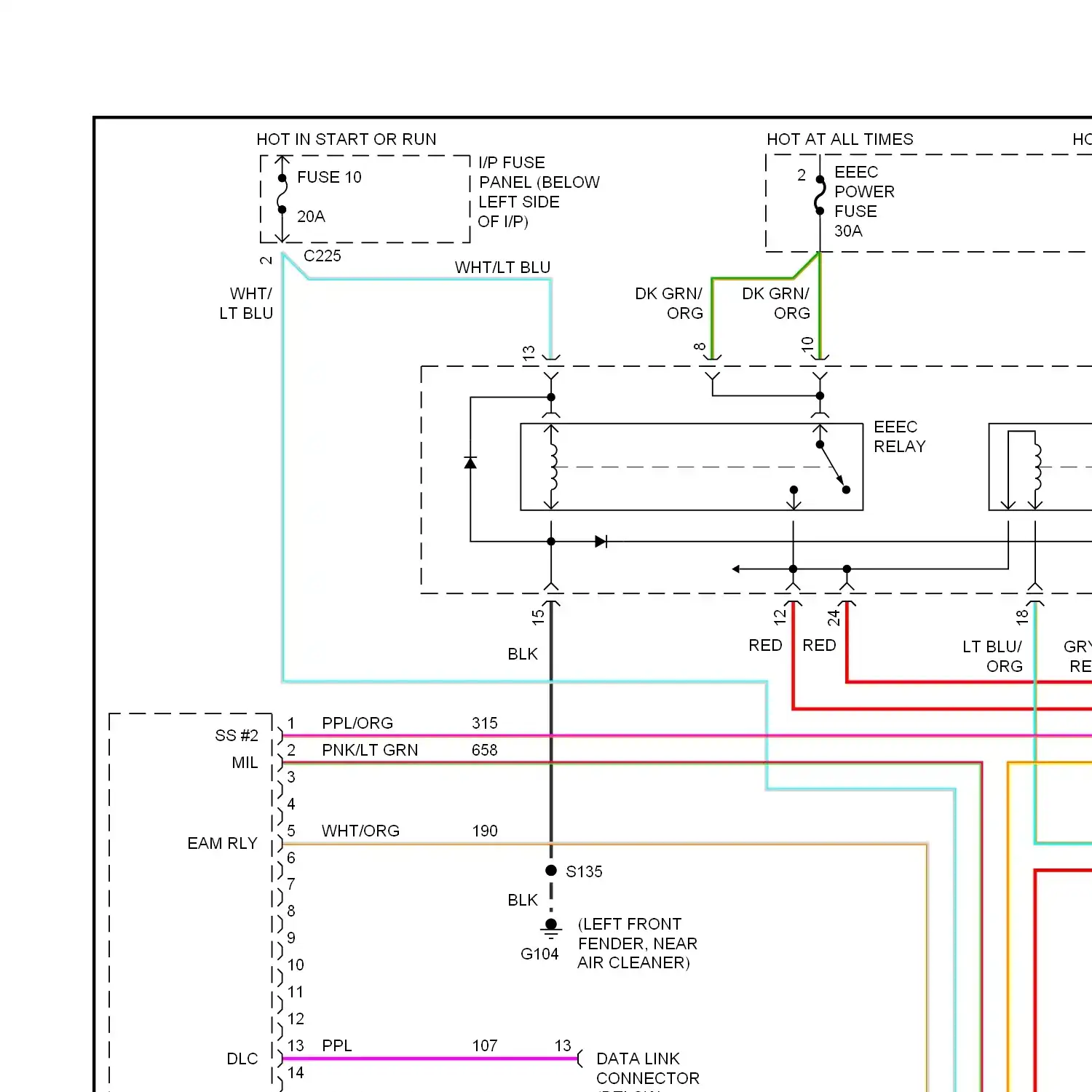Click the "I/P FUSE PANEL" location note
Image resolution: width=1092 pixels, height=1092 pixels.
539,191
